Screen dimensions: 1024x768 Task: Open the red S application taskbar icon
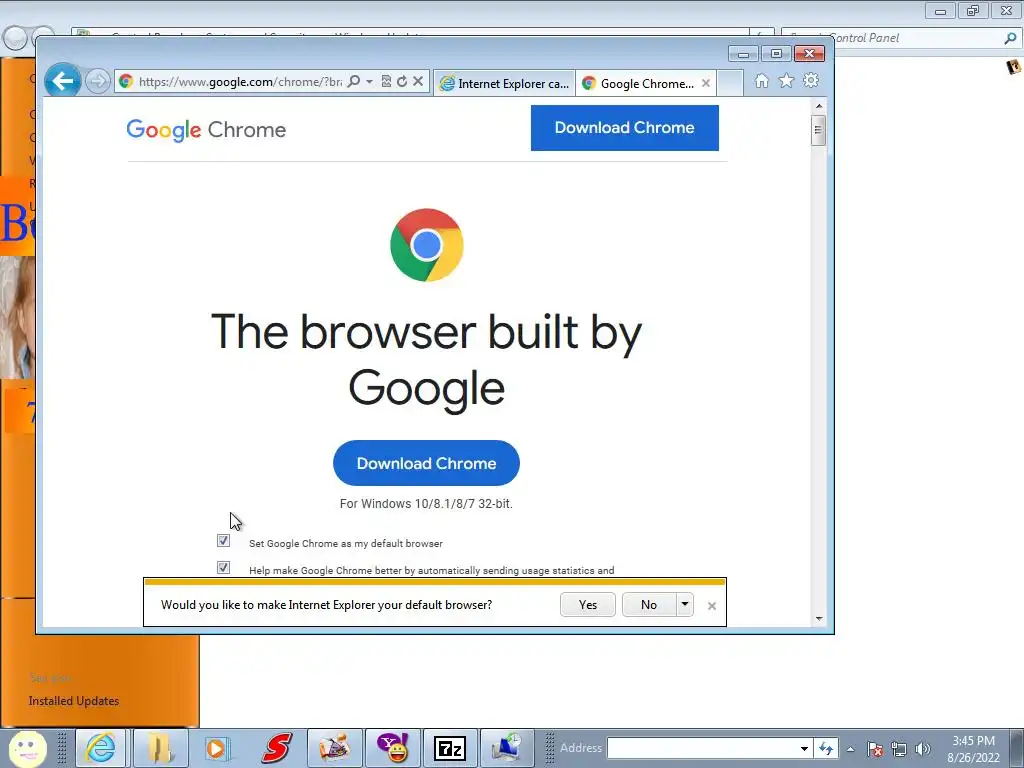tap(276, 748)
